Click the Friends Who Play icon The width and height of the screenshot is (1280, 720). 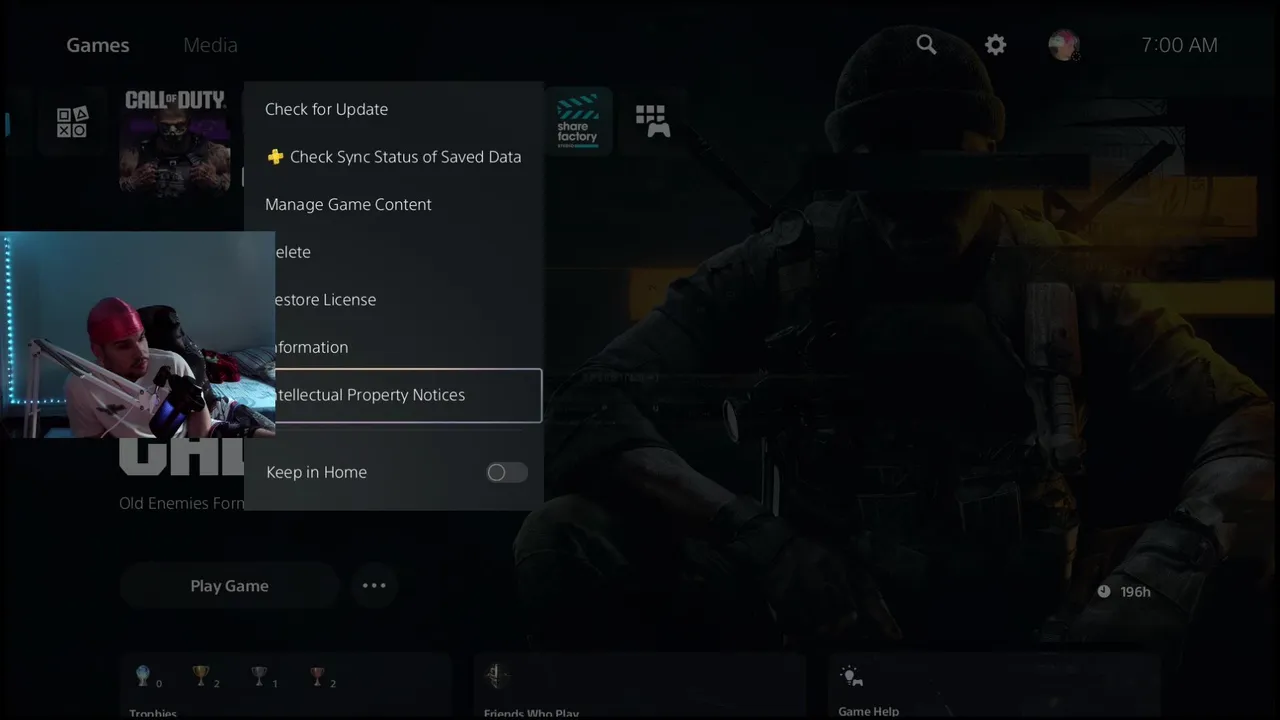click(497, 677)
